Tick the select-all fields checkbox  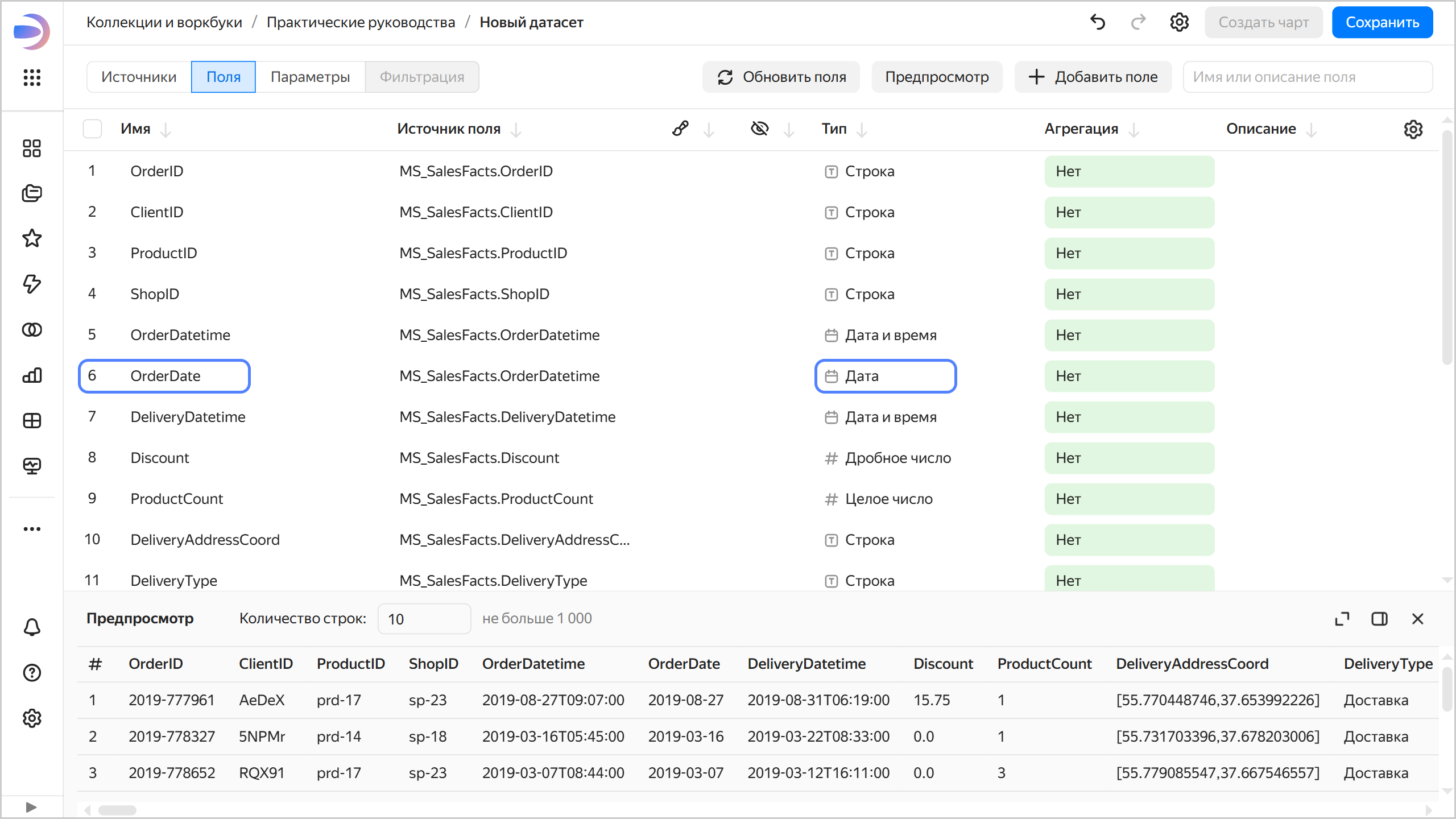coord(92,129)
